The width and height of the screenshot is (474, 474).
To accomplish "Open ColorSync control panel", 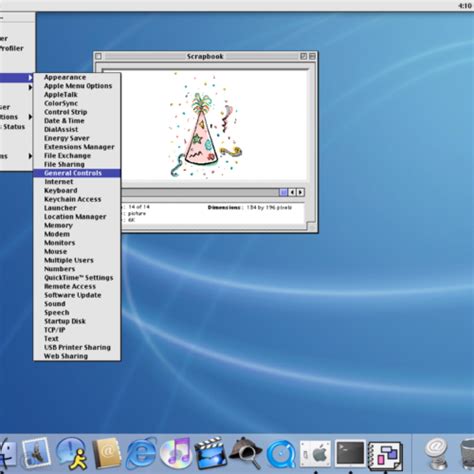I will [77, 103].
